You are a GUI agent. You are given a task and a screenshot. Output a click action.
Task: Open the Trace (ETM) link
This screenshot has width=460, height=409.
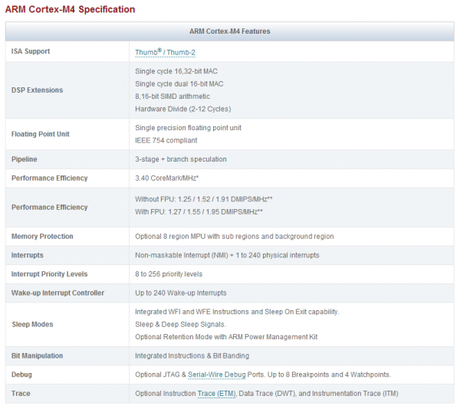tap(217, 394)
